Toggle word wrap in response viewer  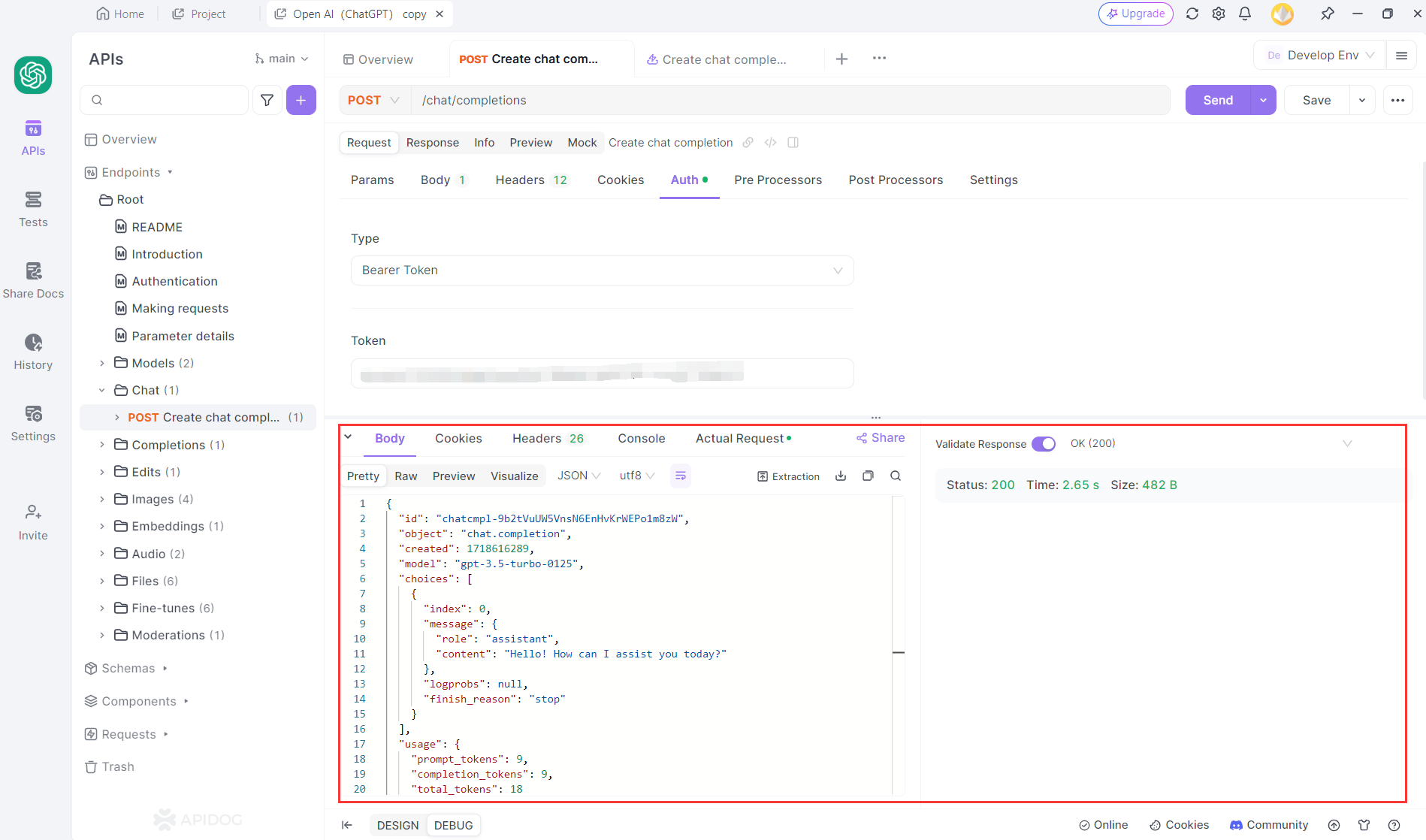681,476
